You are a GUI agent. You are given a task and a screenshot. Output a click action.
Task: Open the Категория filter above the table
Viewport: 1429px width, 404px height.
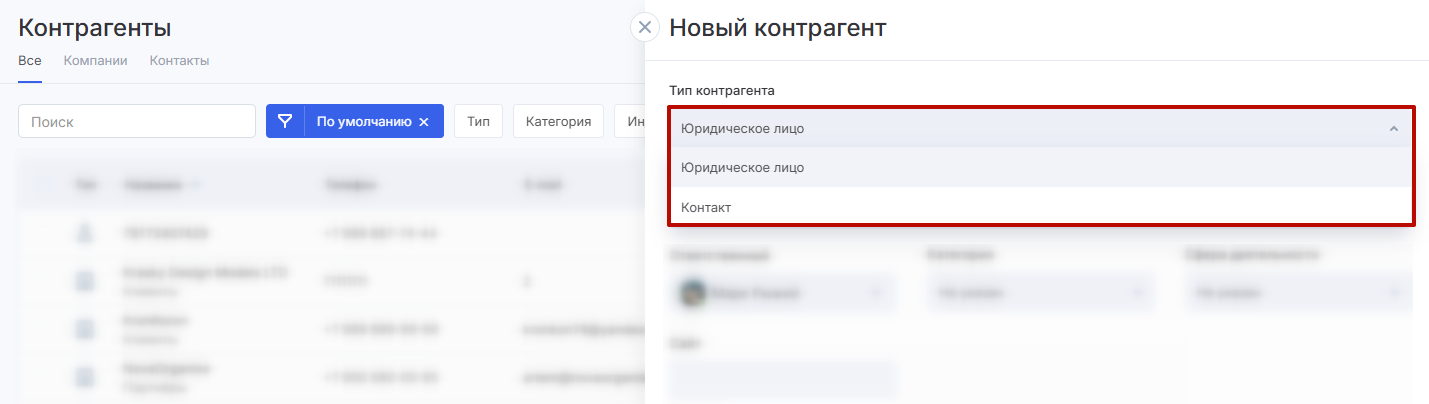tap(558, 121)
